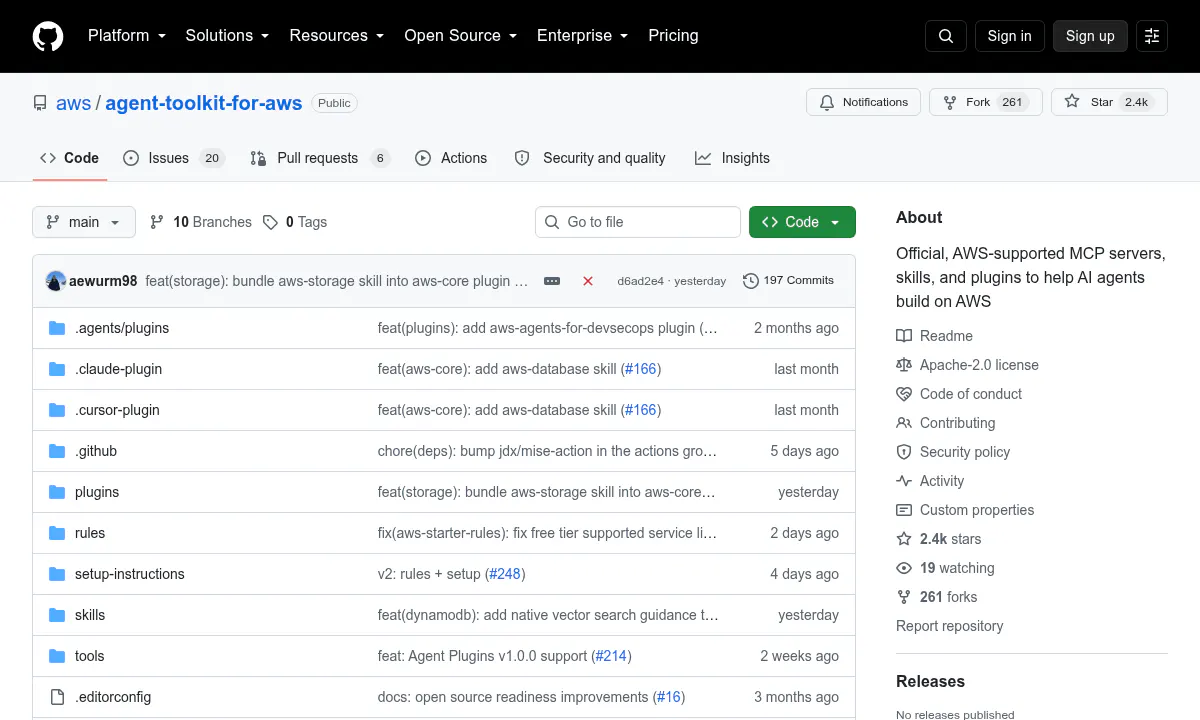Click the file icon next to .editorconfig
This screenshot has width=1200, height=720.
coord(57,697)
